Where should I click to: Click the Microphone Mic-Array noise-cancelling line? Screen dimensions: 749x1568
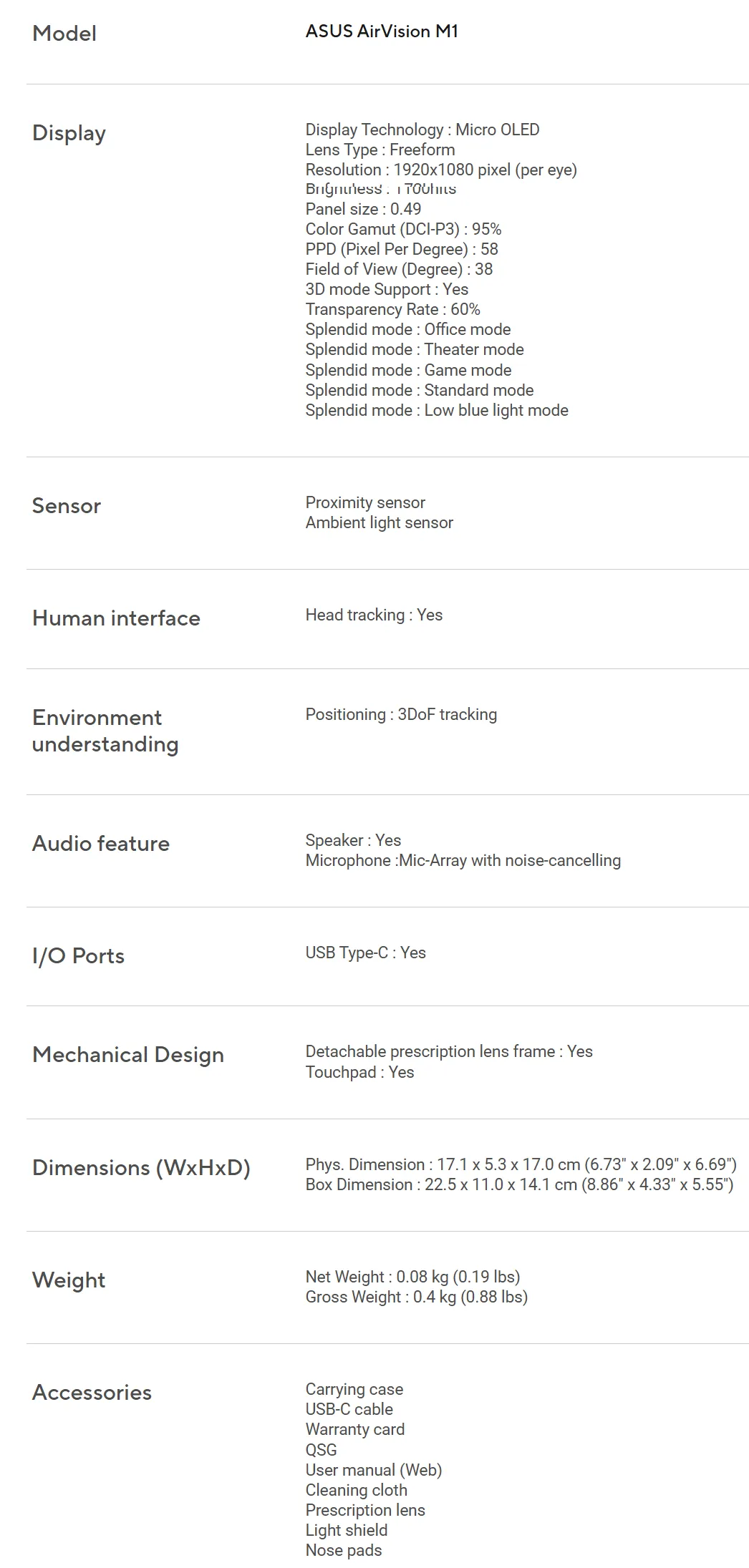coord(463,860)
